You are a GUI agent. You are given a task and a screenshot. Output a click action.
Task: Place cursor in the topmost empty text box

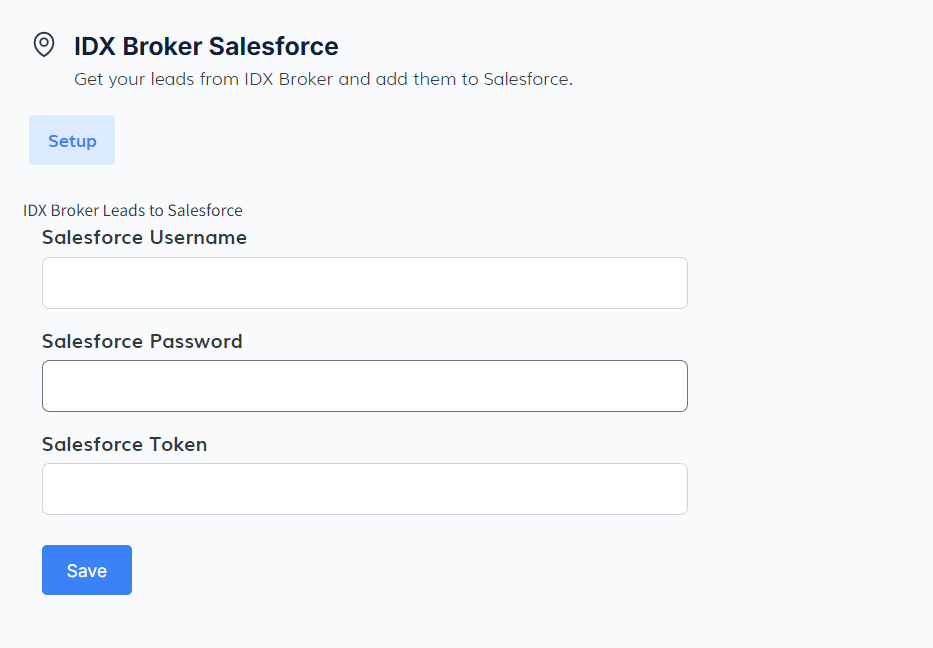coord(364,283)
